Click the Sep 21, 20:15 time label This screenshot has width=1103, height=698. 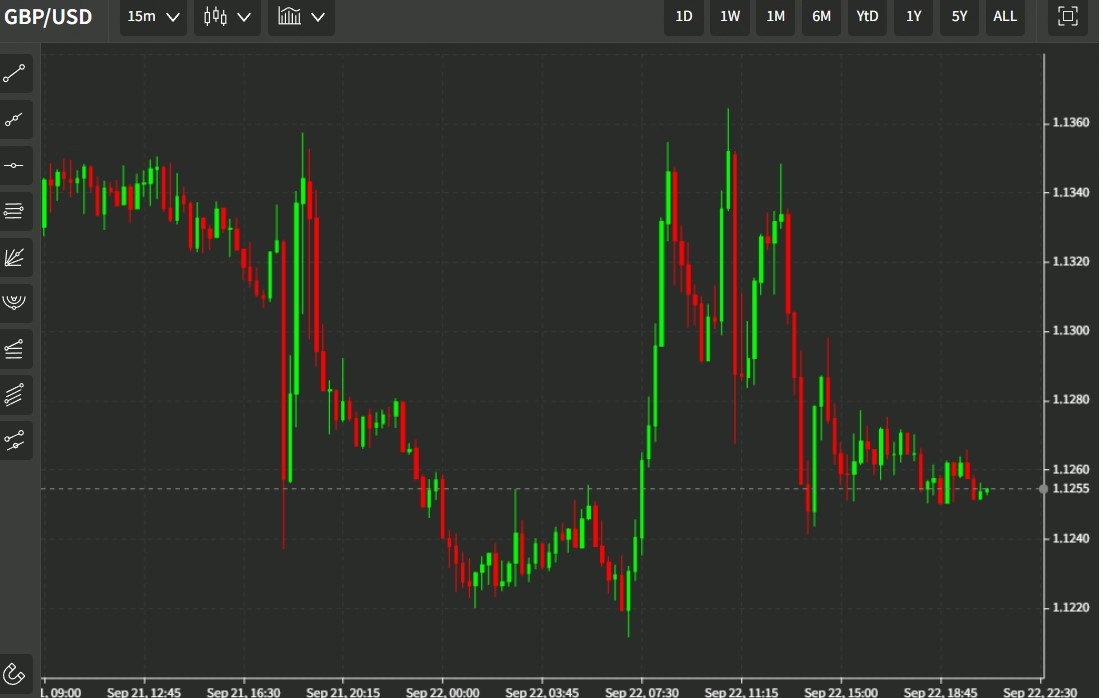[343, 692]
